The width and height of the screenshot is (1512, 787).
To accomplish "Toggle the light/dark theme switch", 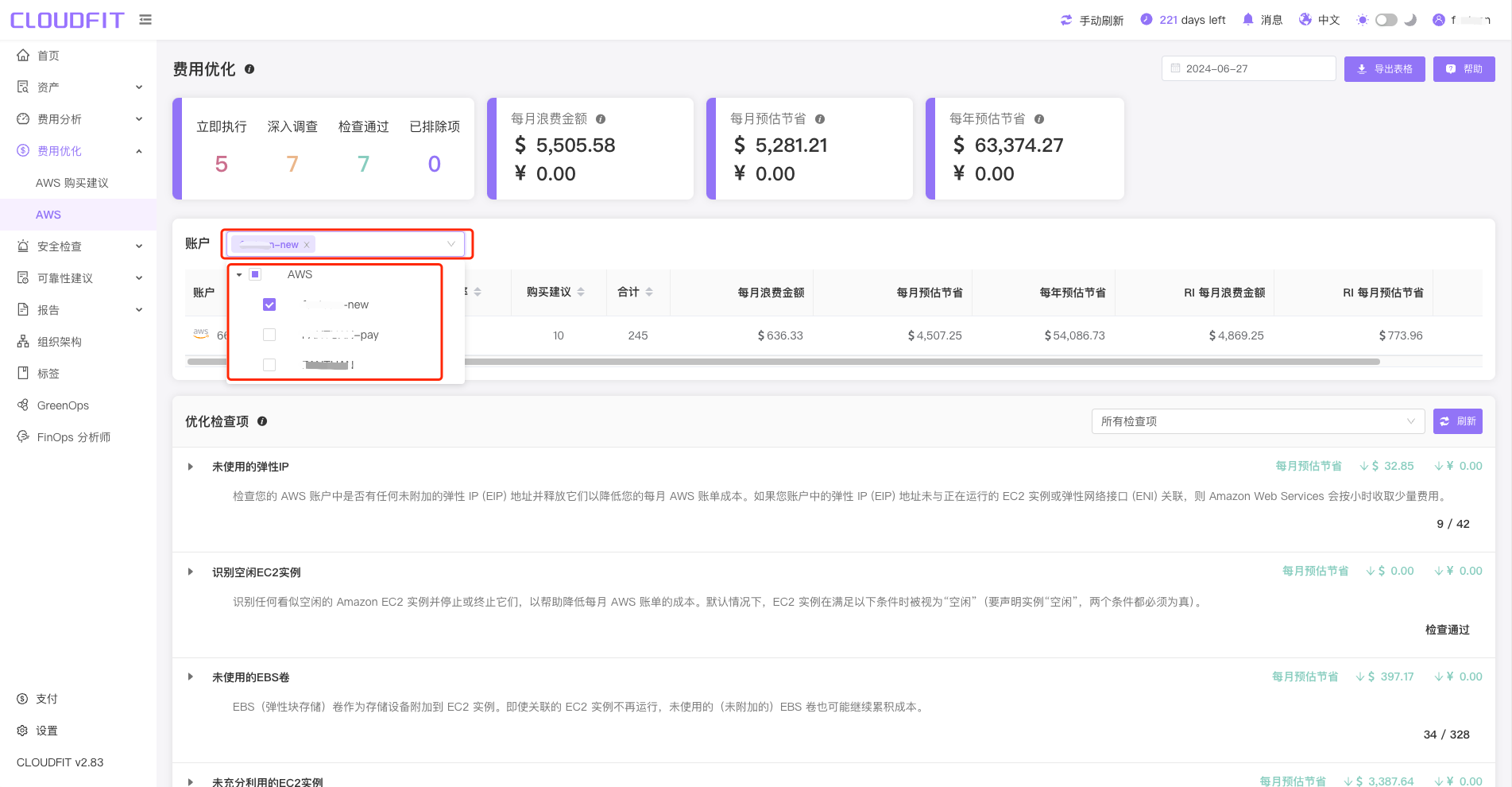I will click(1386, 20).
